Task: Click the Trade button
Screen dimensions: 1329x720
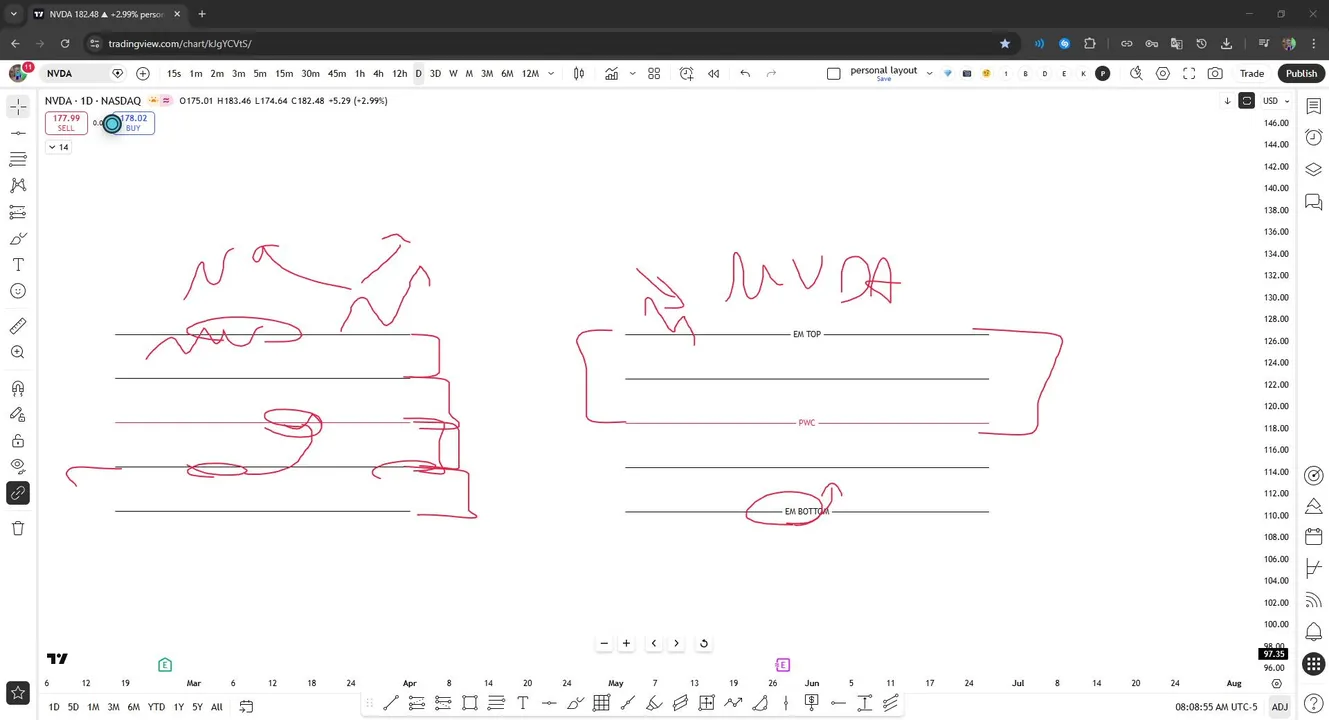Action: [x=1252, y=74]
